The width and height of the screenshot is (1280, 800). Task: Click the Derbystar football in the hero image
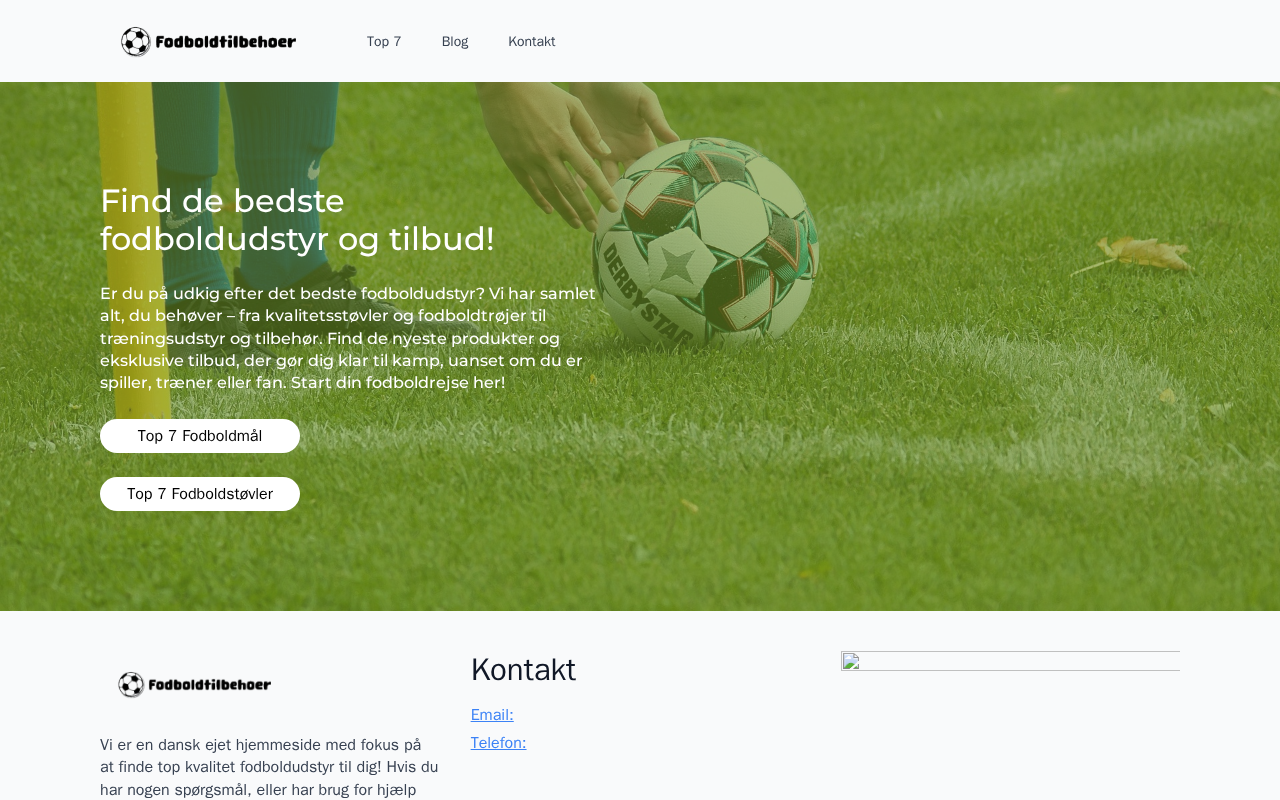click(x=705, y=245)
